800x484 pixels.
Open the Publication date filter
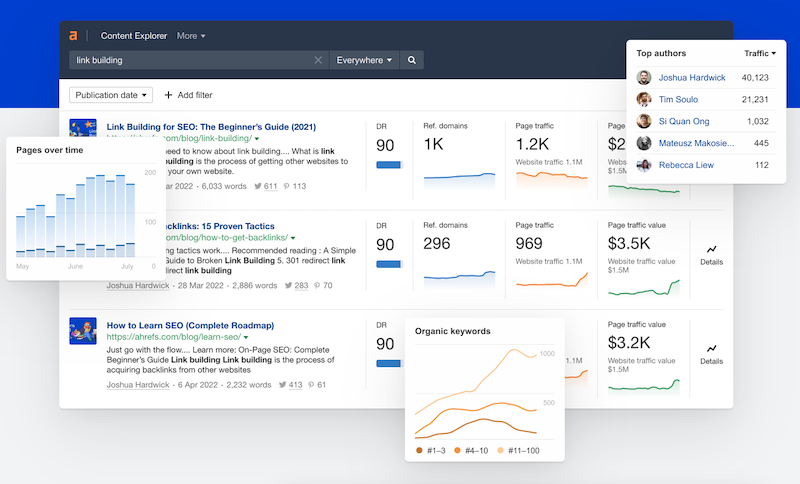click(x=111, y=95)
